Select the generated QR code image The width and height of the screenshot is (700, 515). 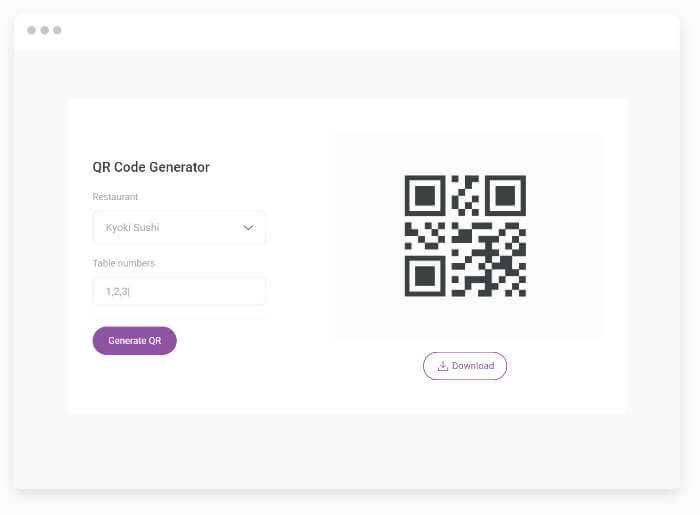[465, 236]
